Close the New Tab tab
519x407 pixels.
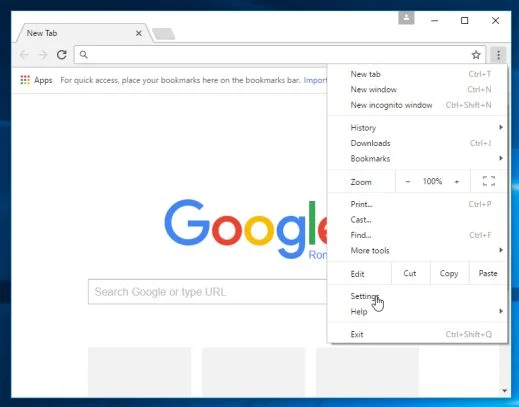pos(139,33)
